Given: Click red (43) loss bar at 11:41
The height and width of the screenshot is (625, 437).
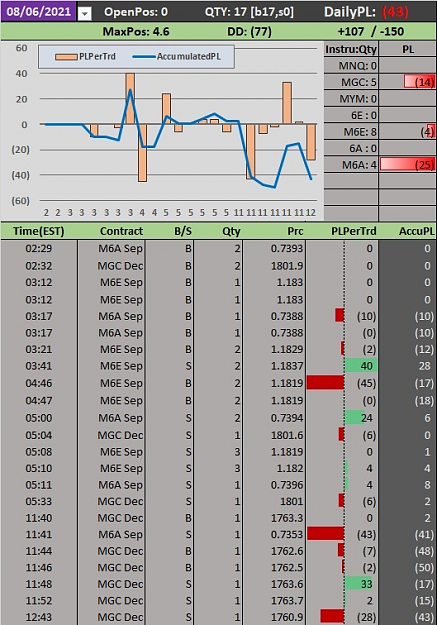Looking at the screenshot, I should (325, 534).
